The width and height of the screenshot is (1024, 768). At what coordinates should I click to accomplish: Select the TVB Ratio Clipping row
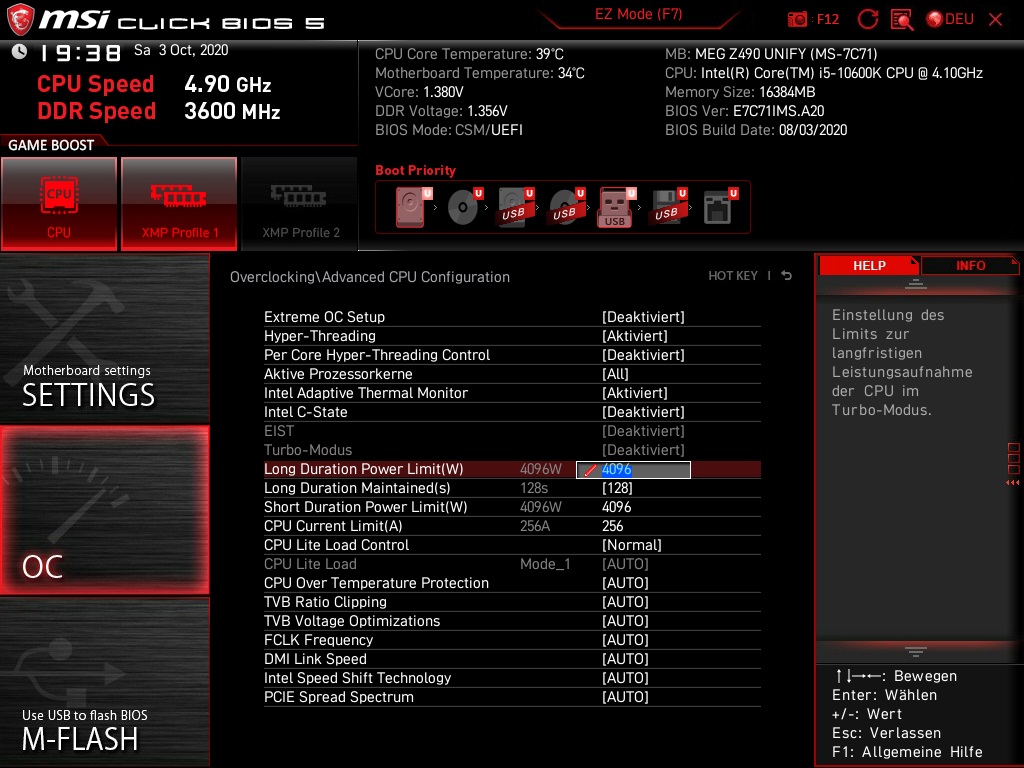(512, 601)
